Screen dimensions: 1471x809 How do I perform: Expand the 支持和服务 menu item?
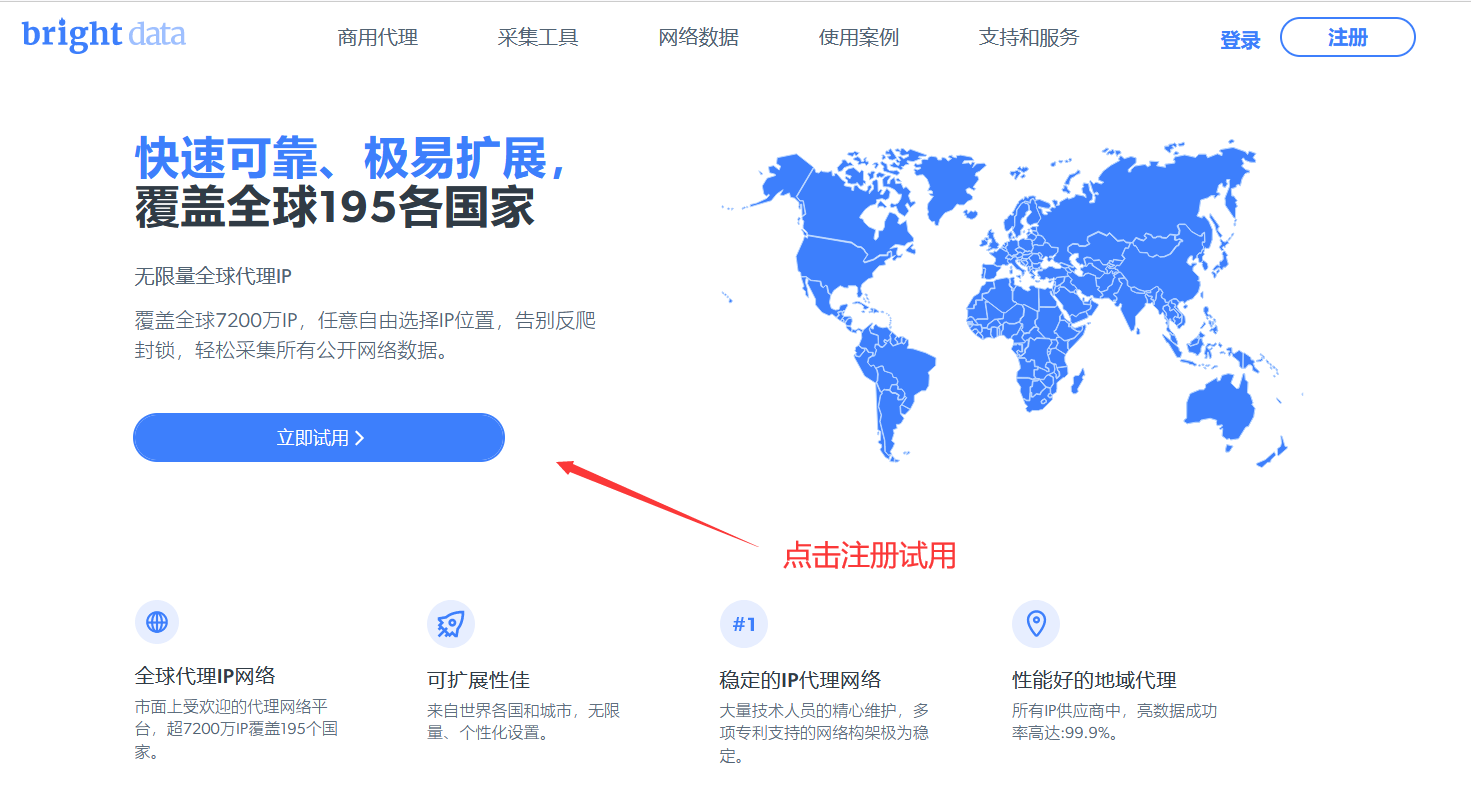1028,37
